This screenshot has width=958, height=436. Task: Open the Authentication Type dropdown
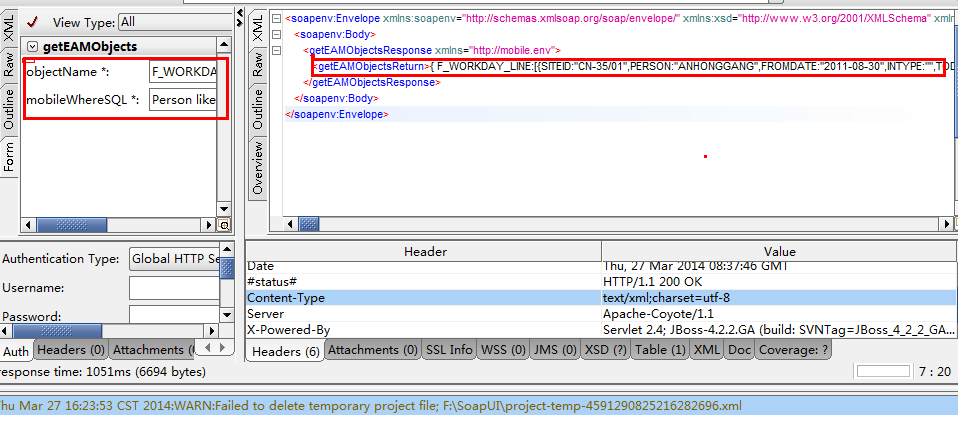pos(174,259)
